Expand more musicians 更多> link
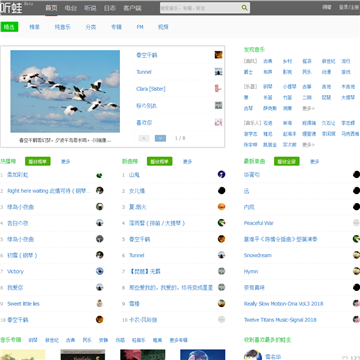 pos(308,145)
